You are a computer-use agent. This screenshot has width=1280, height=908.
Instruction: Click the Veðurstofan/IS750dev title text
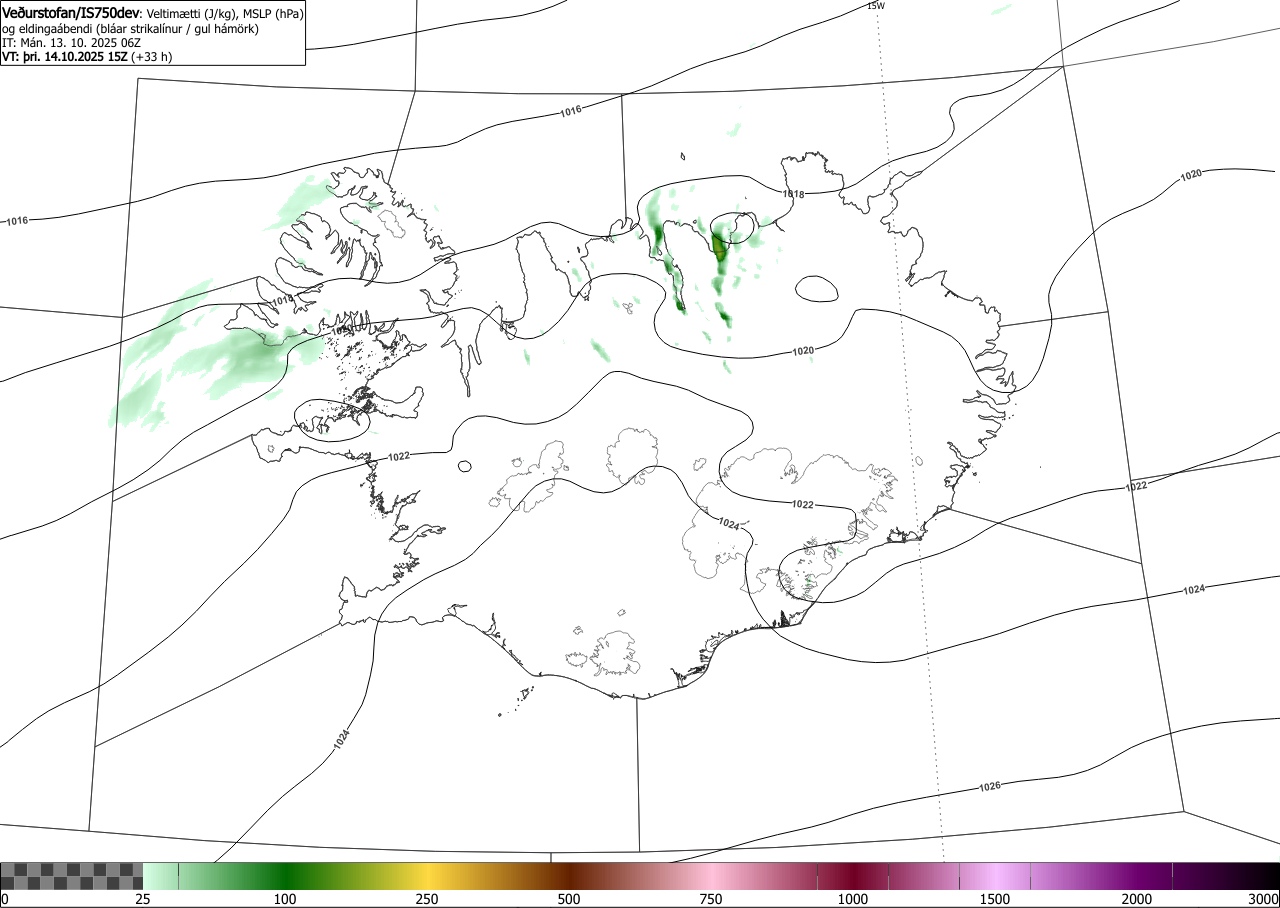[71, 13]
